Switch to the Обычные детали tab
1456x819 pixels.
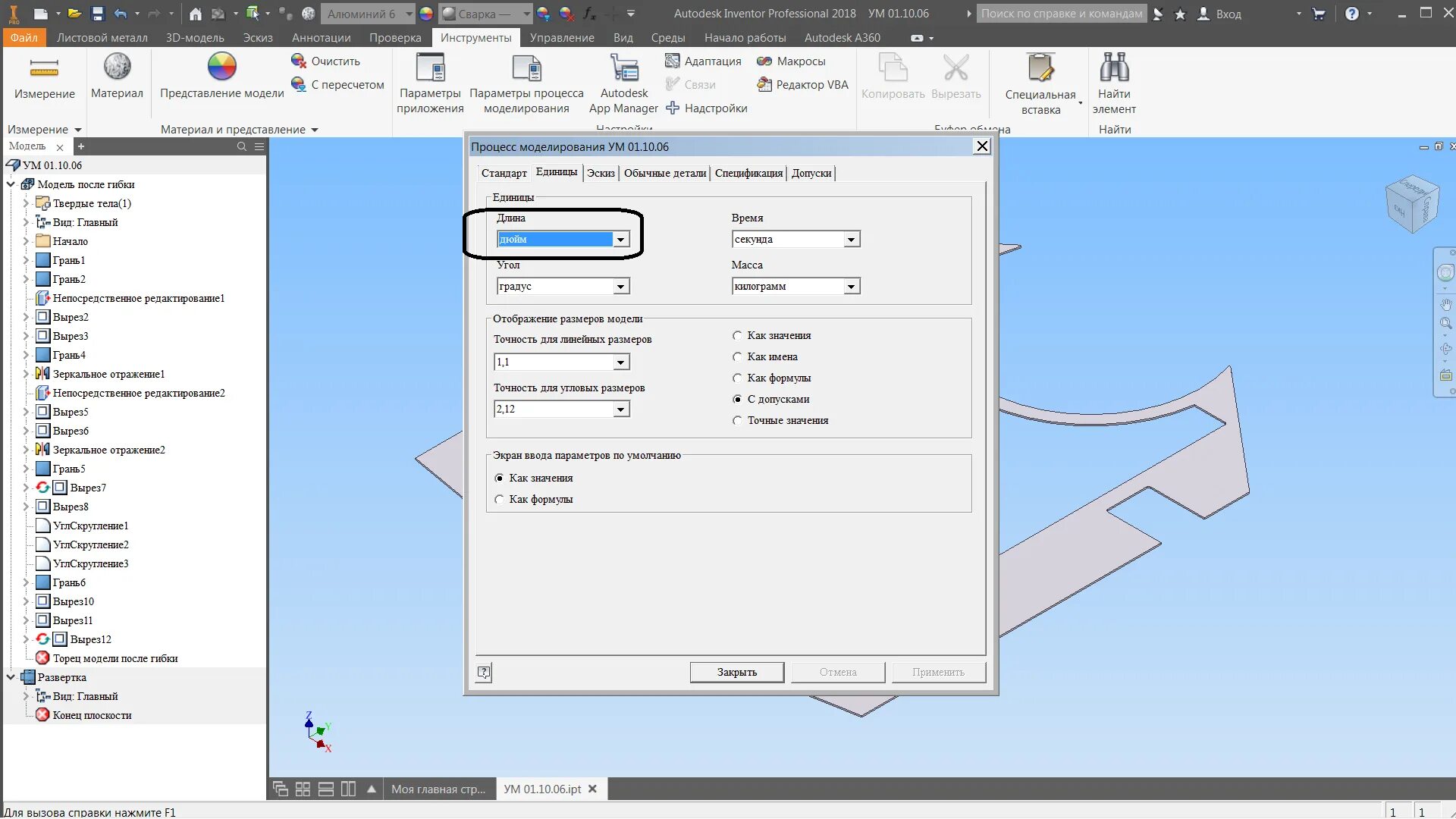tap(665, 173)
